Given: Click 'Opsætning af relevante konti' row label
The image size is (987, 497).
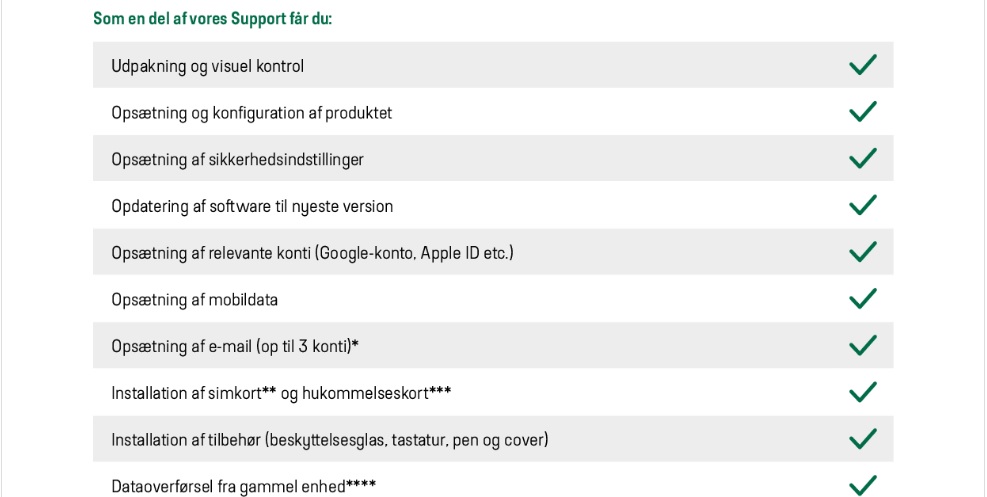Looking at the screenshot, I should point(312,253).
